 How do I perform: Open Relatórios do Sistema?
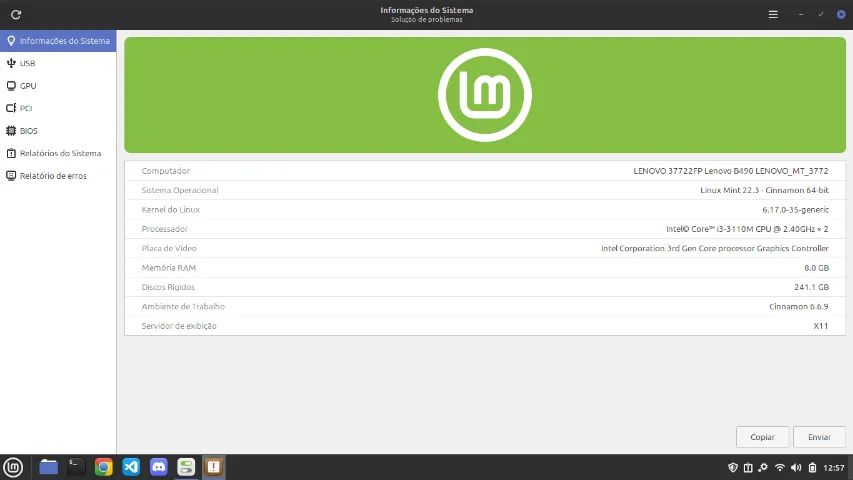(58, 153)
